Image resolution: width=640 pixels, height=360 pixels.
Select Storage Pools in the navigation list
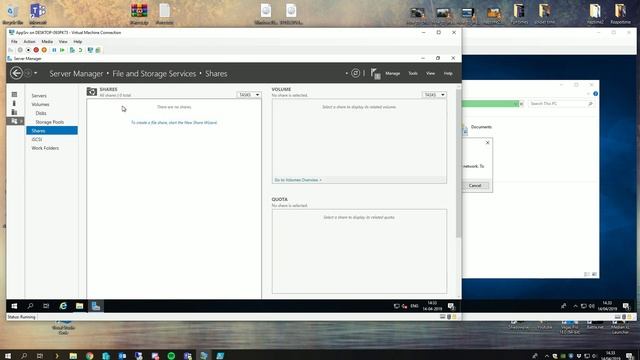pos(49,122)
